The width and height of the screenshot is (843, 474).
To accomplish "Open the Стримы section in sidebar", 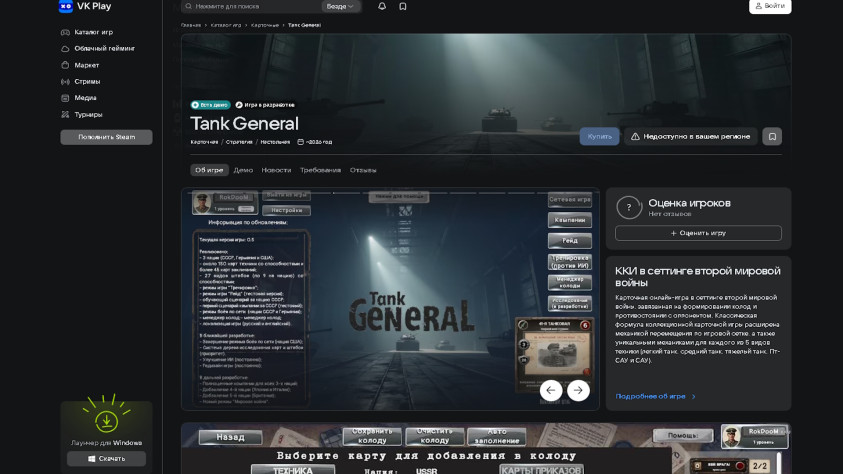I will [87, 81].
